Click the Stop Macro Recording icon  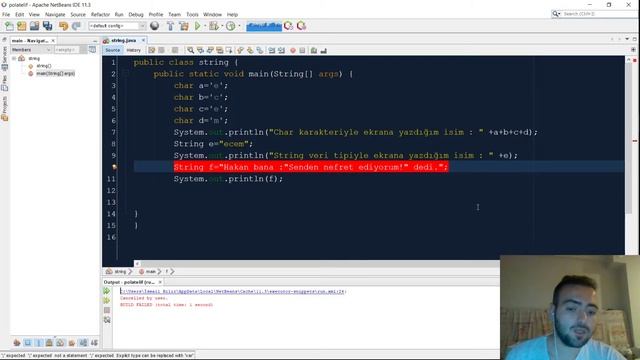tap(302, 50)
